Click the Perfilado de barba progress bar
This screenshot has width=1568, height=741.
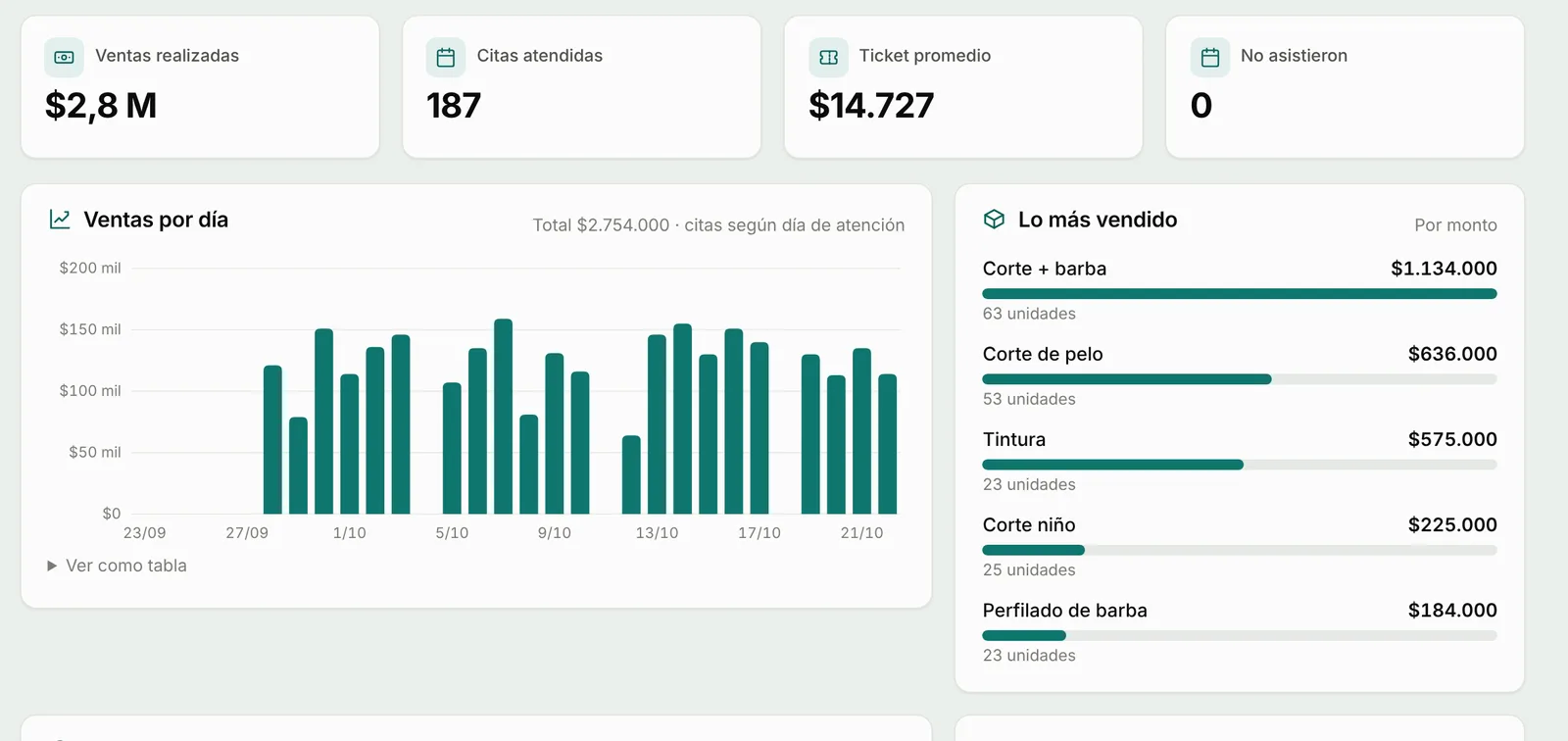point(1240,635)
